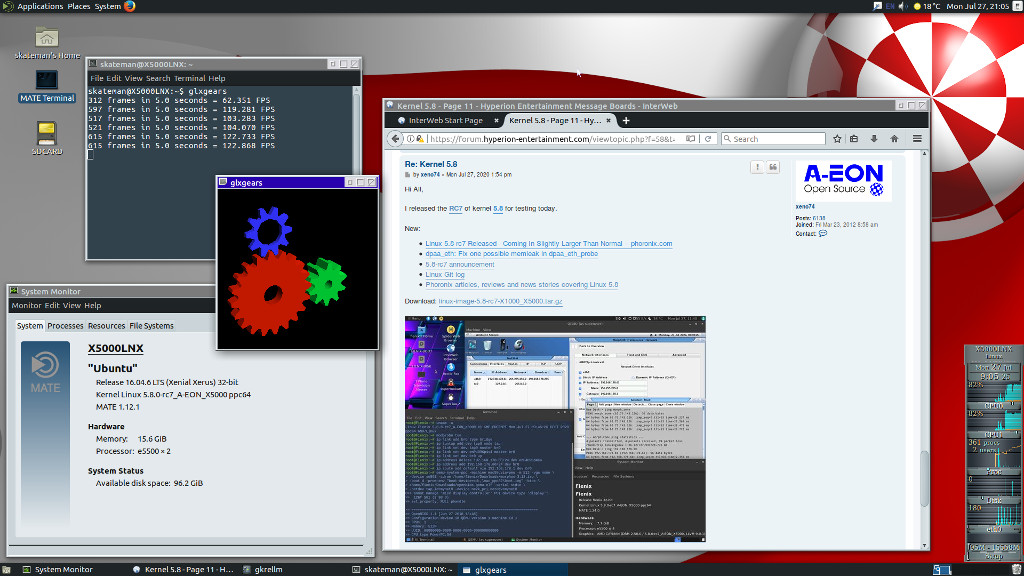Click the browser address bar URL

(552, 138)
